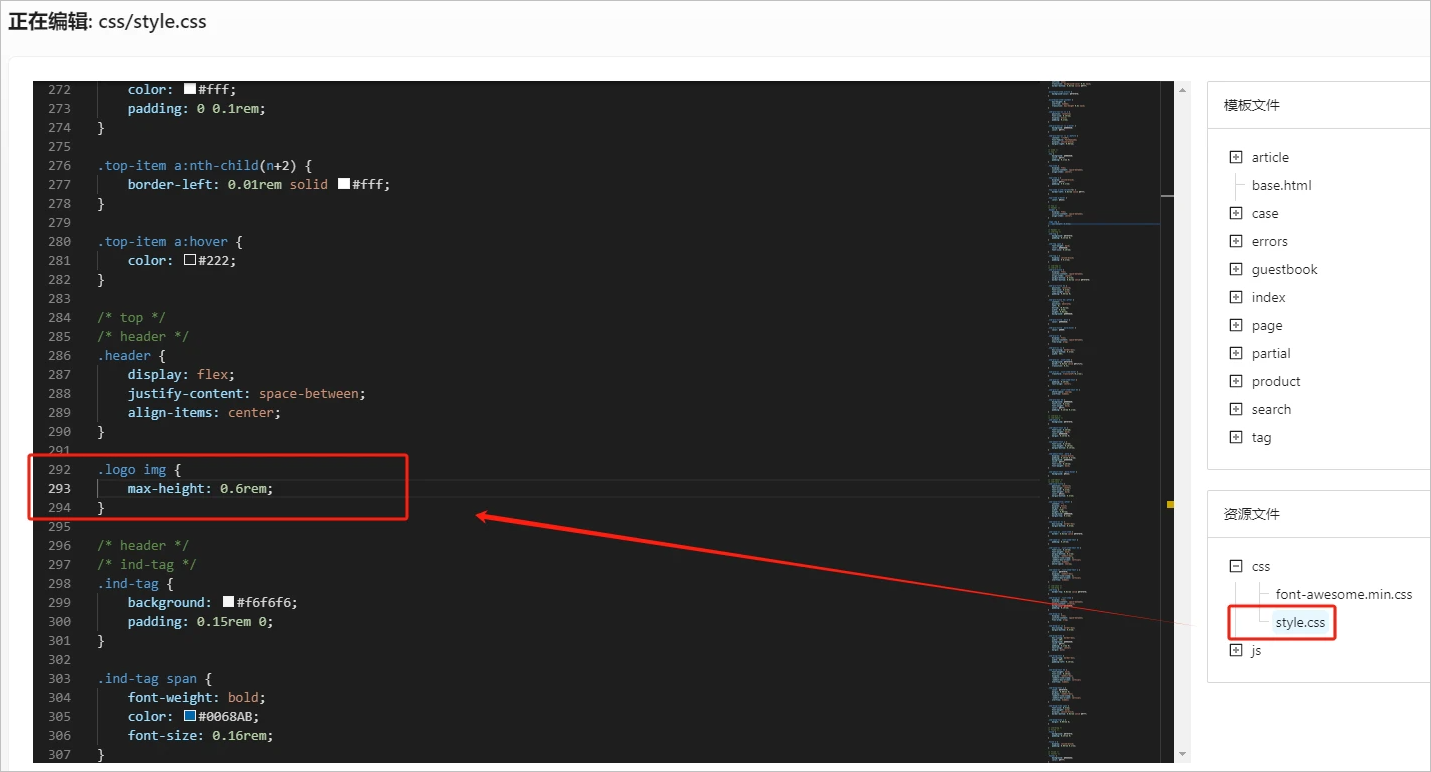The width and height of the screenshot is (1431, 772).
Task: Expand the guestbook folder node
Action: [1236, 269]
